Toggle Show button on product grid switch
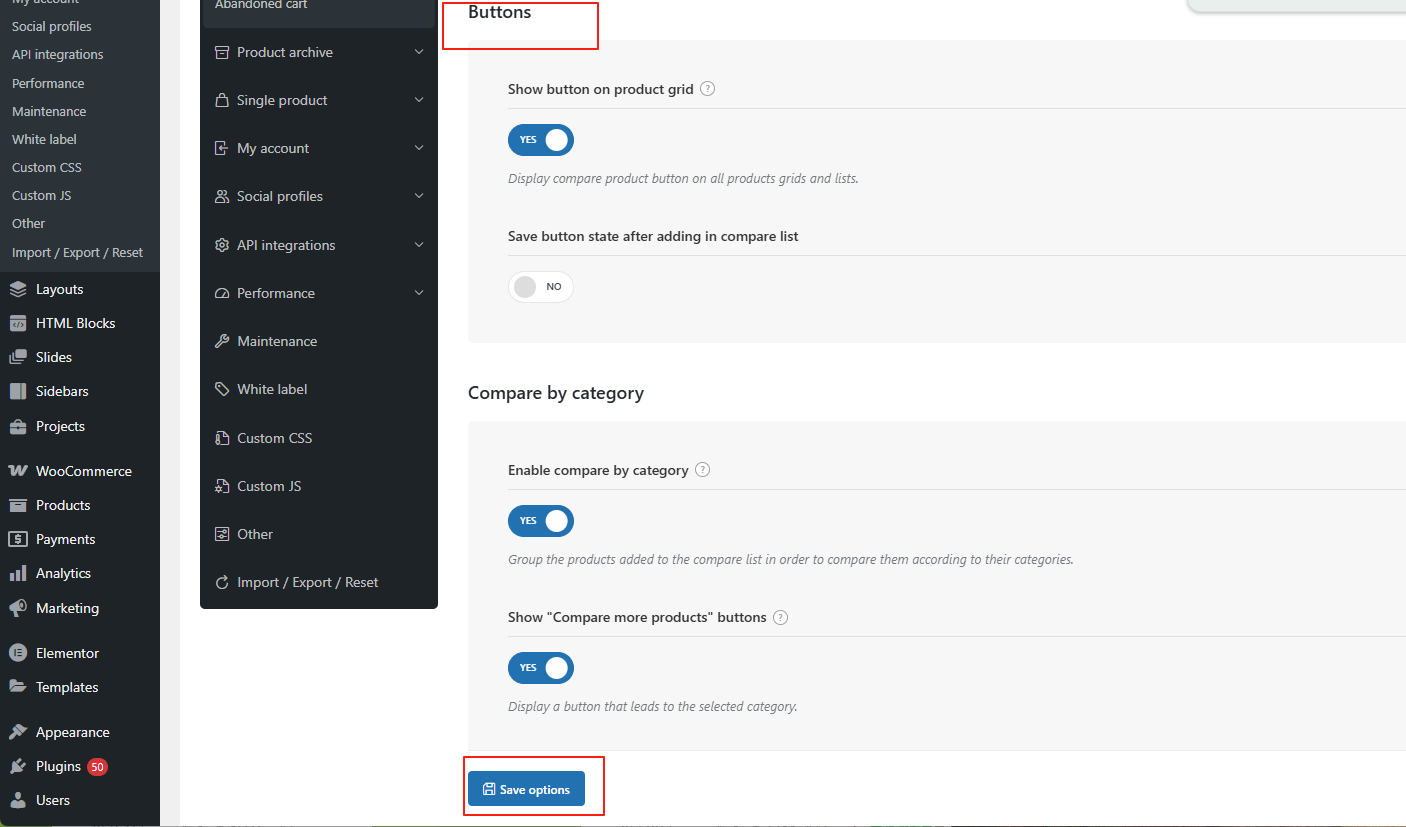 point(541,140)
